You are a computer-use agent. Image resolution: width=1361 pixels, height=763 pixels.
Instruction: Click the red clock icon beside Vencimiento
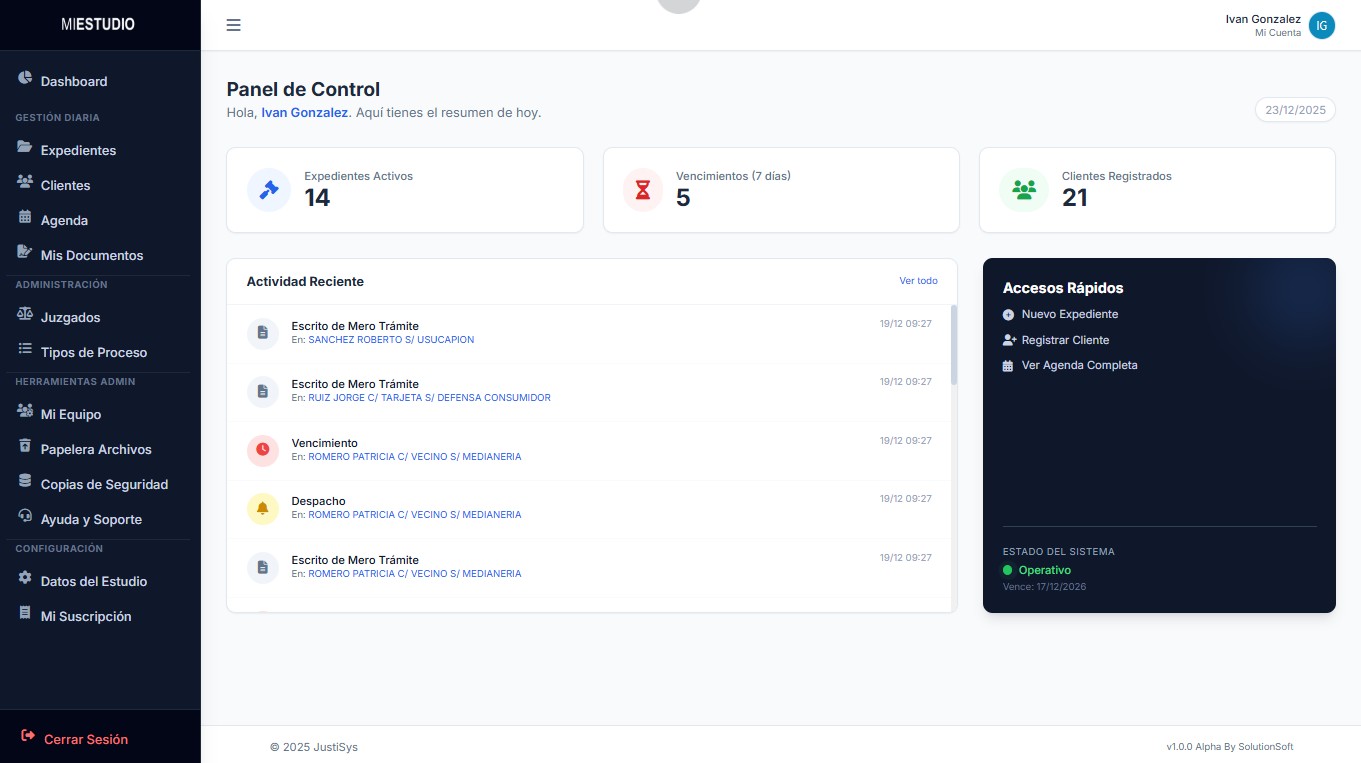[x=263, y=450]
